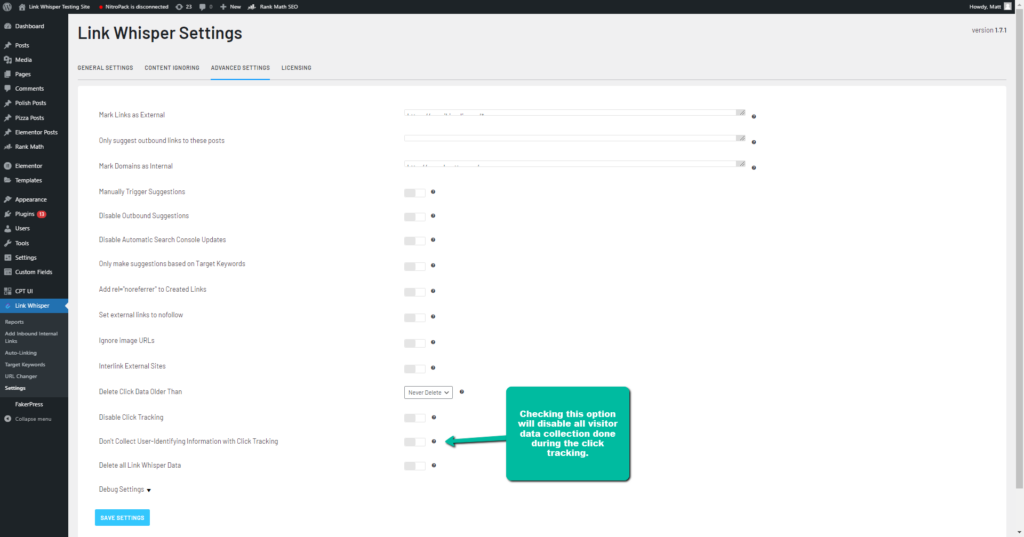Screen dimensions: 1024x537
Task: Click Mark Links as External text area
Action: coord(575,113)
